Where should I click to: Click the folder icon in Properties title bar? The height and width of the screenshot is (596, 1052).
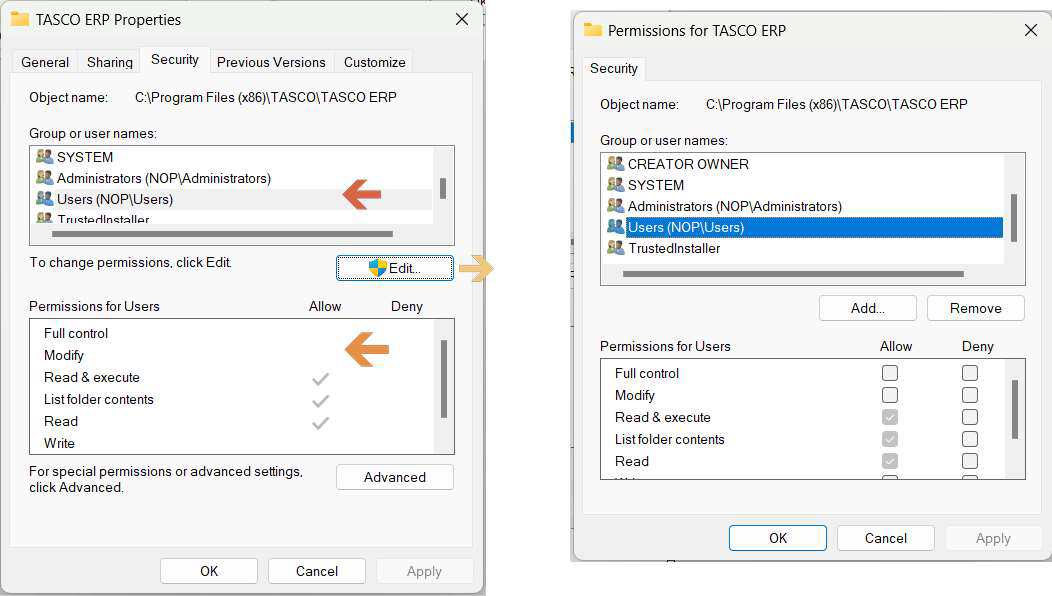click(20, 19)
